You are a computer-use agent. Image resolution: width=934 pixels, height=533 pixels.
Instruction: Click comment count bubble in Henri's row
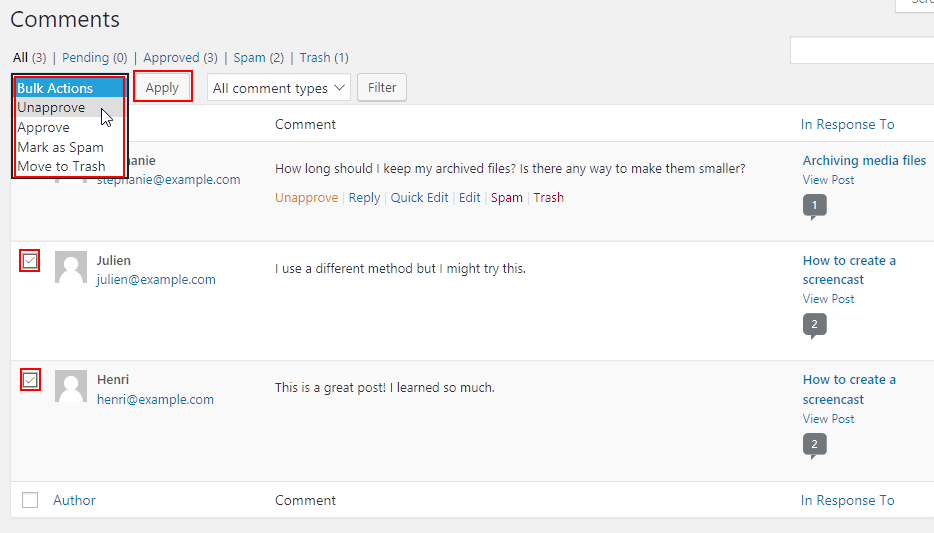[814, 444]
